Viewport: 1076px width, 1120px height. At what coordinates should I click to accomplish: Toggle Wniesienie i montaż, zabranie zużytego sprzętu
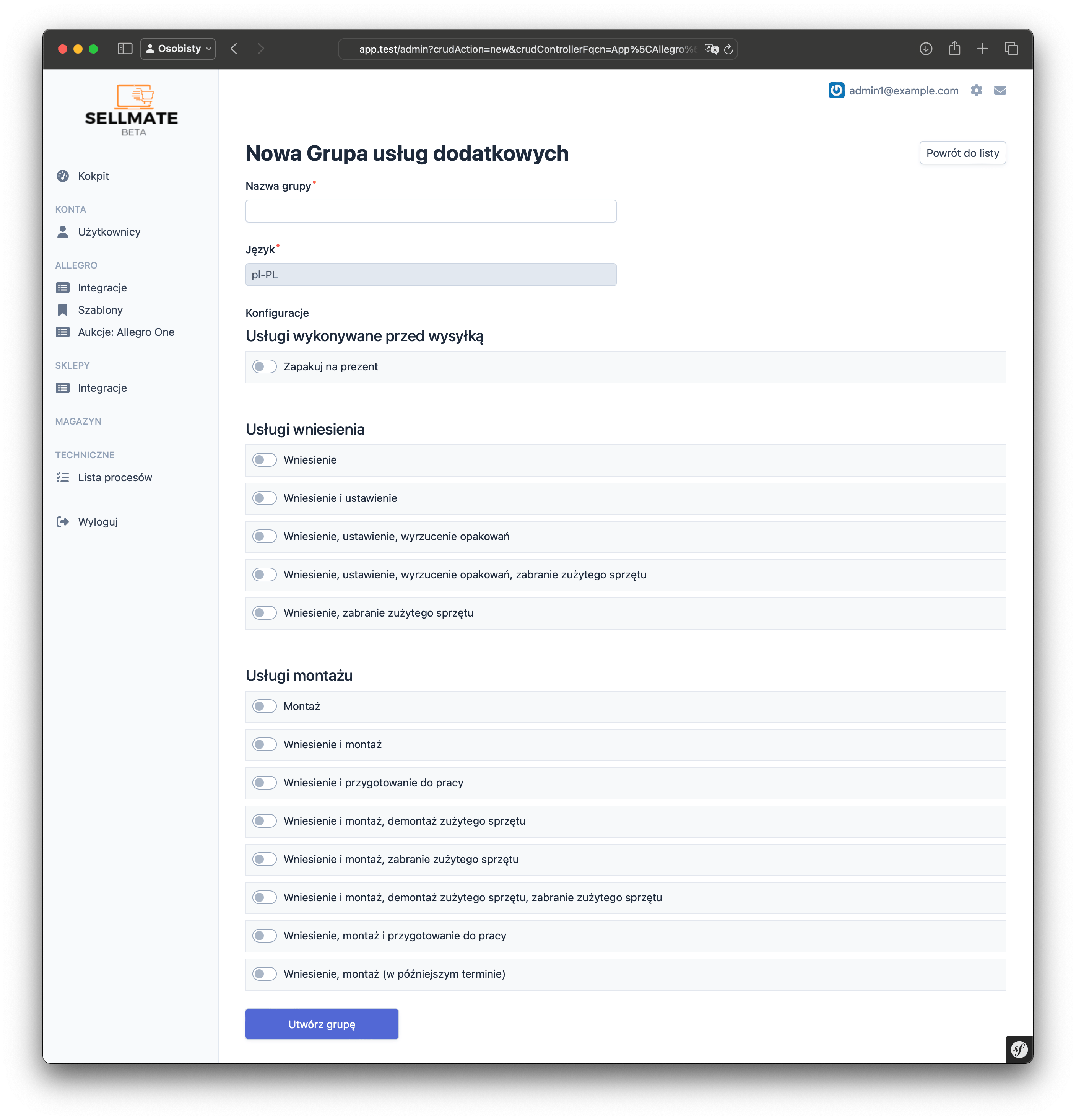(265, 860)
